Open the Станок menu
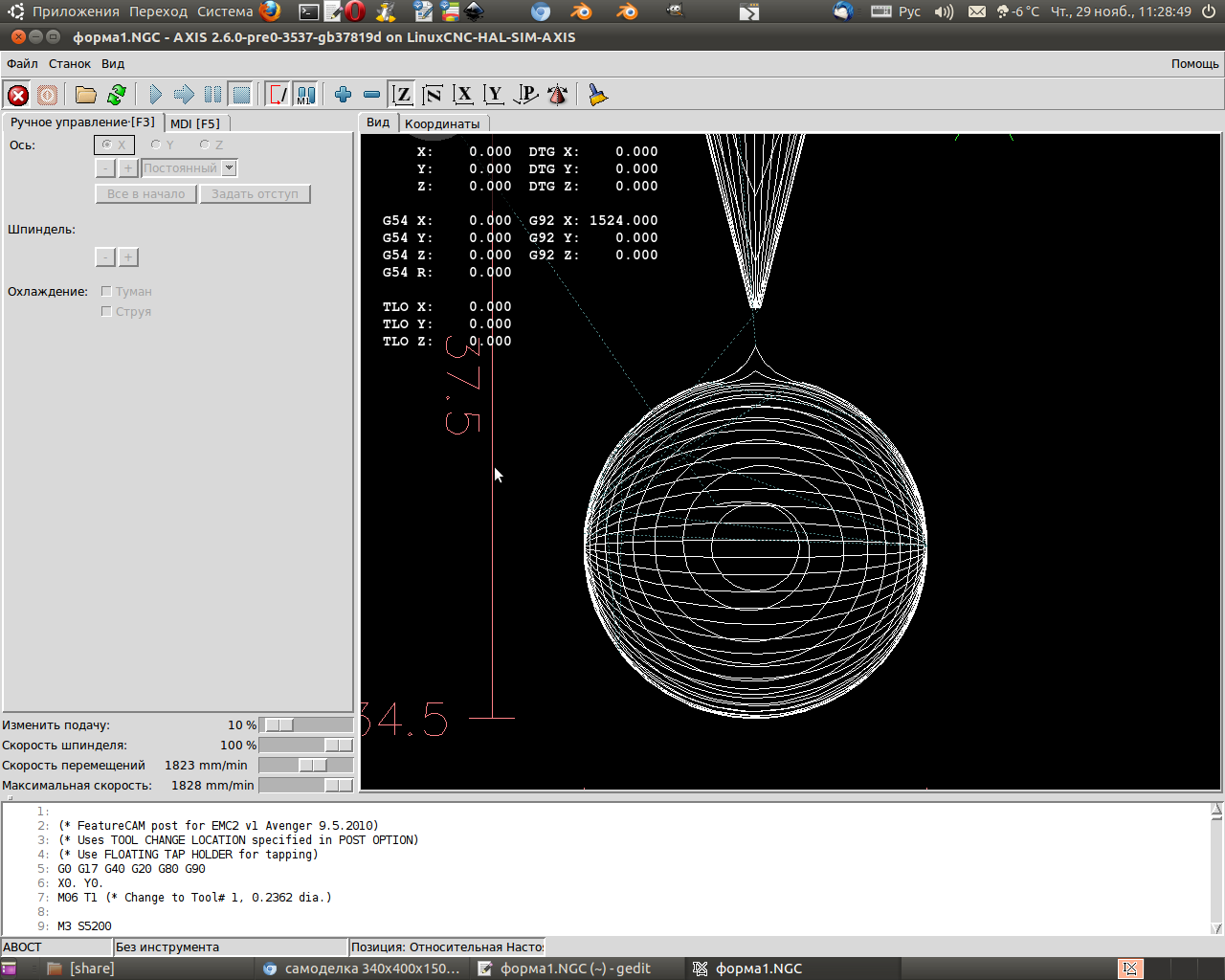 click(x=70, y=64)
